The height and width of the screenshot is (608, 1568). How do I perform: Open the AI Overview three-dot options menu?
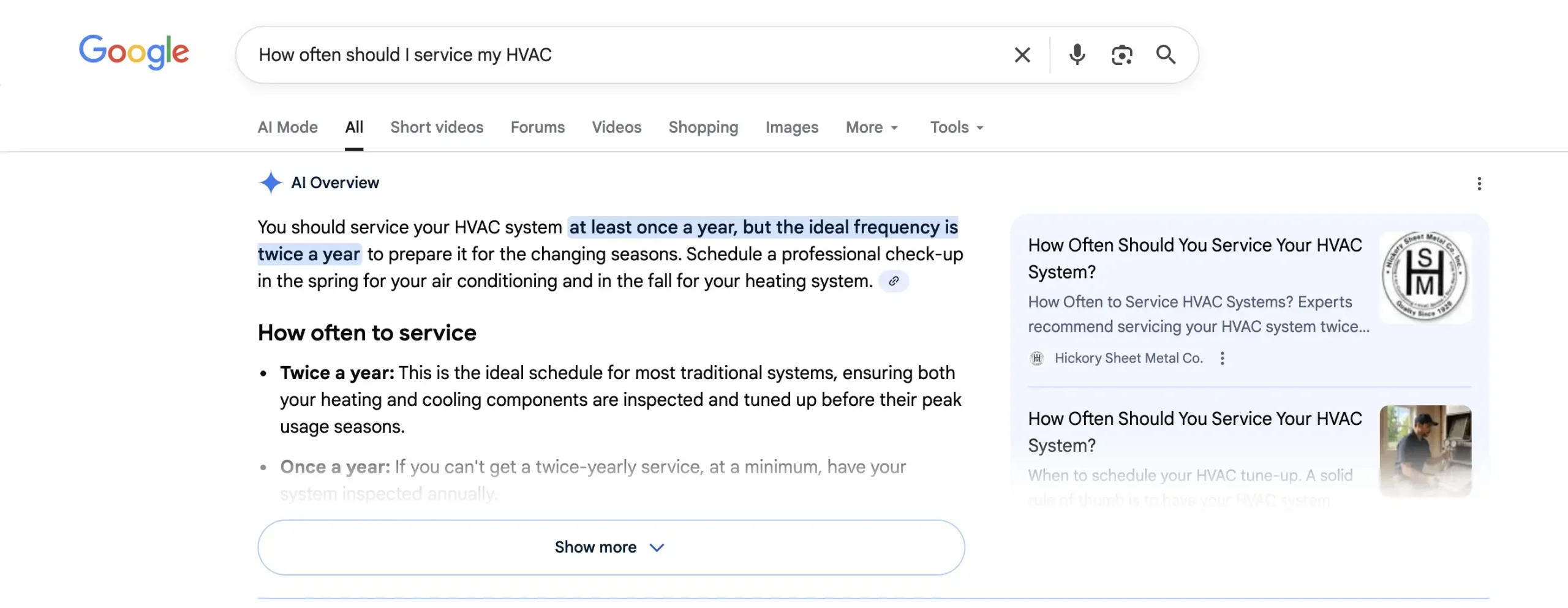pyautogui.click(x=1479, y=183)
